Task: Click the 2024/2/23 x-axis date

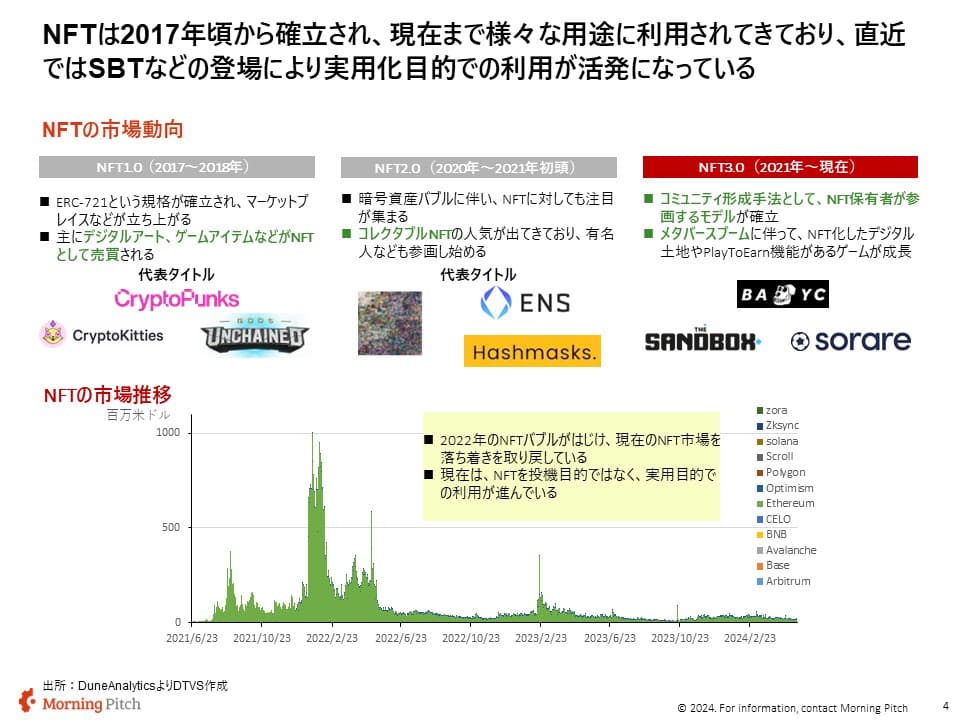Action: tap(749, 638)
